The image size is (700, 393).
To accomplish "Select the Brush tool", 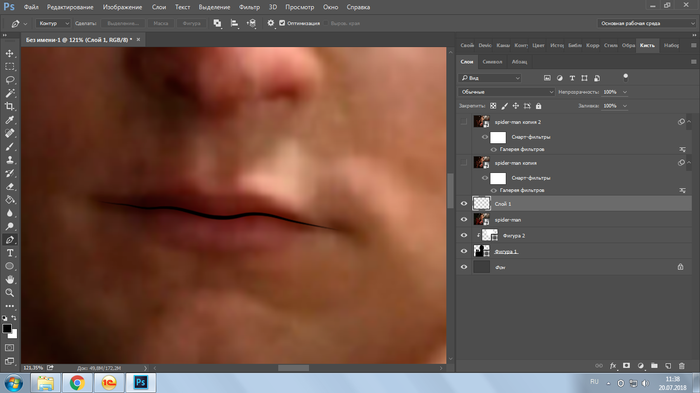I will tap(9, 146).
